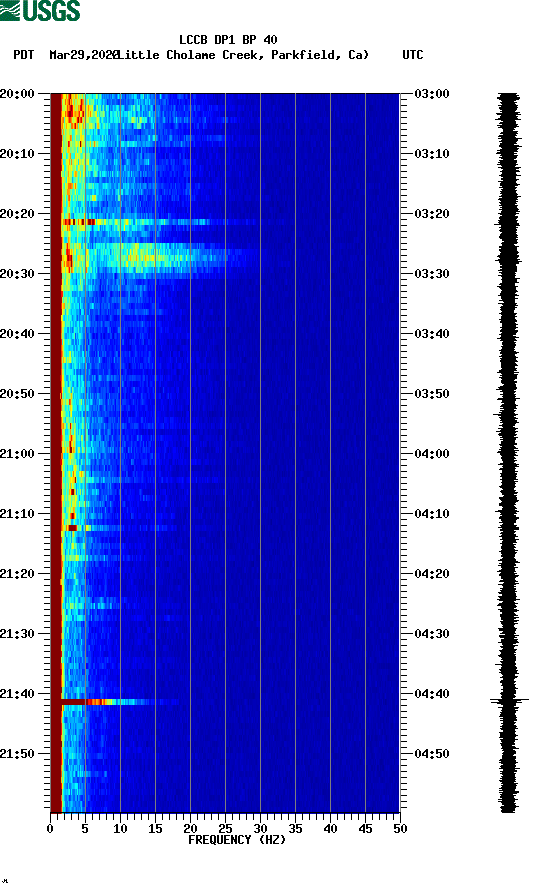552x892 pixels.
Task: Click the 'FREQUENCY (HZ)' axis title
Action: pos(237,840)
